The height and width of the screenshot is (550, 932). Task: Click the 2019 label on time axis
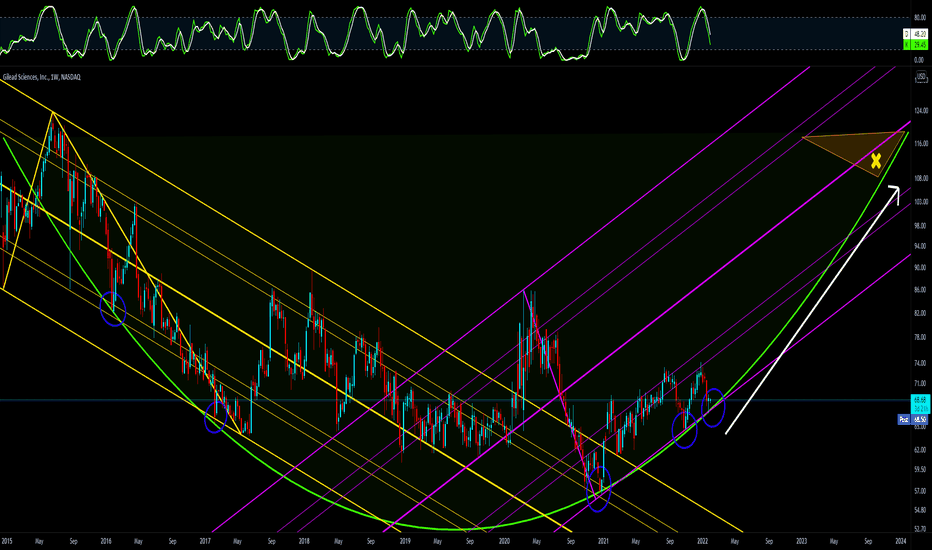pyautogui.click(x=405, y=542)
